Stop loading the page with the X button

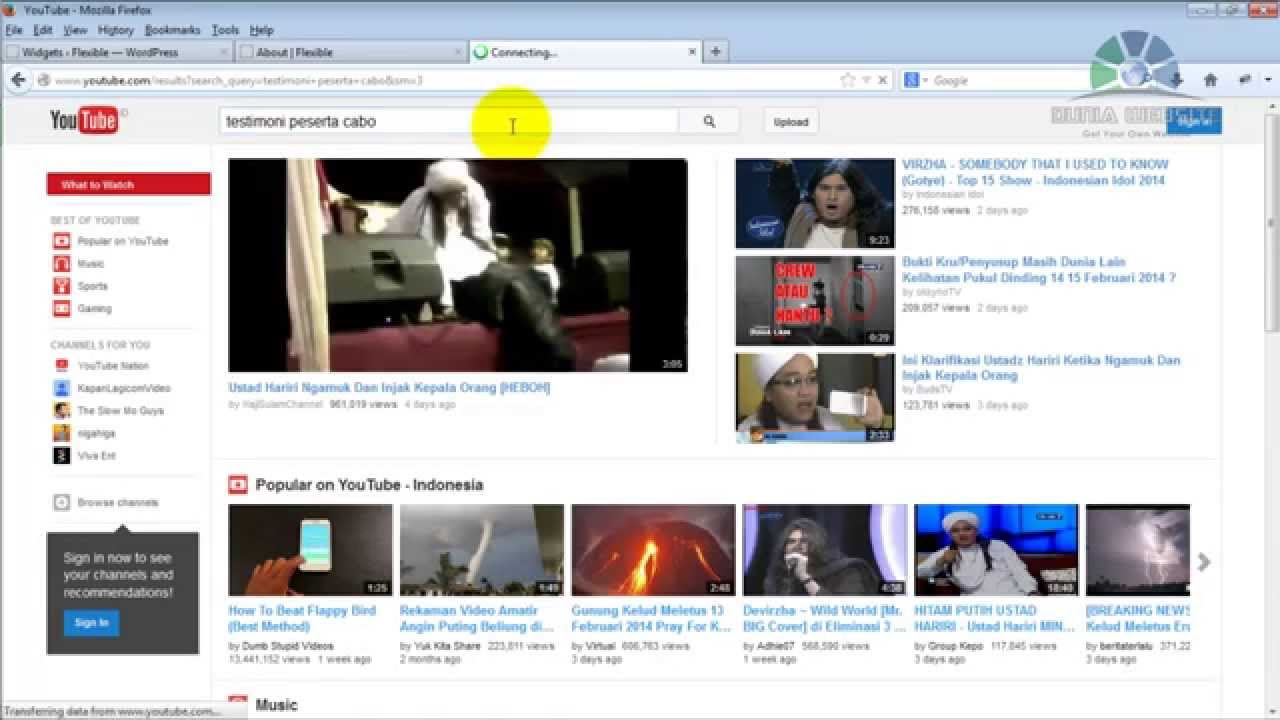tap(882, 80)
